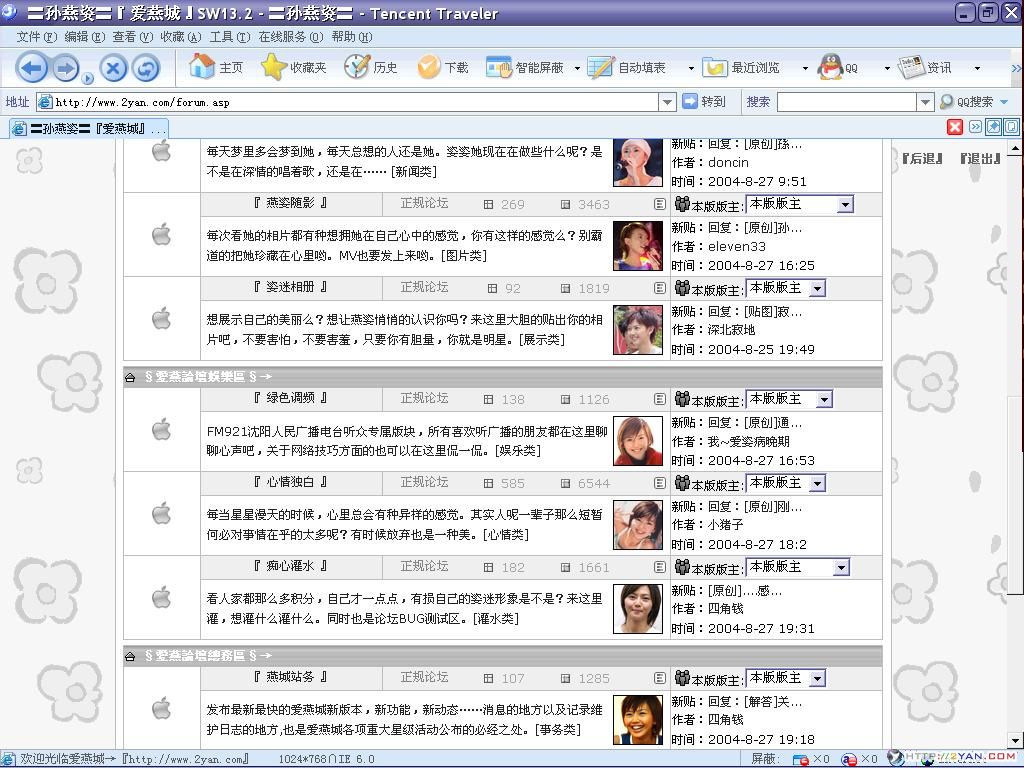Open the 工具 menu
1024x768 pixels.
coord(225,36)
